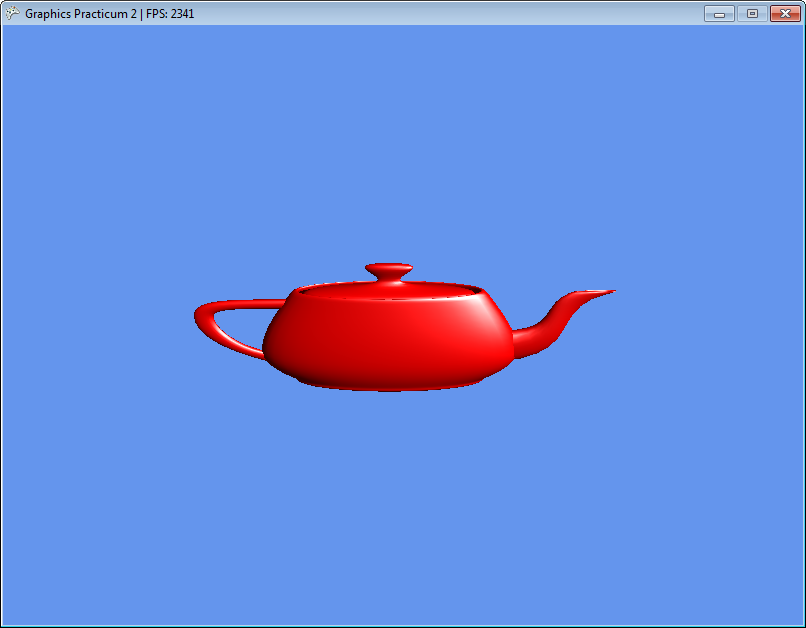The image size is (806, 628).
Task: Select the knob on top of the teapot lid
Action: [389, 271]
